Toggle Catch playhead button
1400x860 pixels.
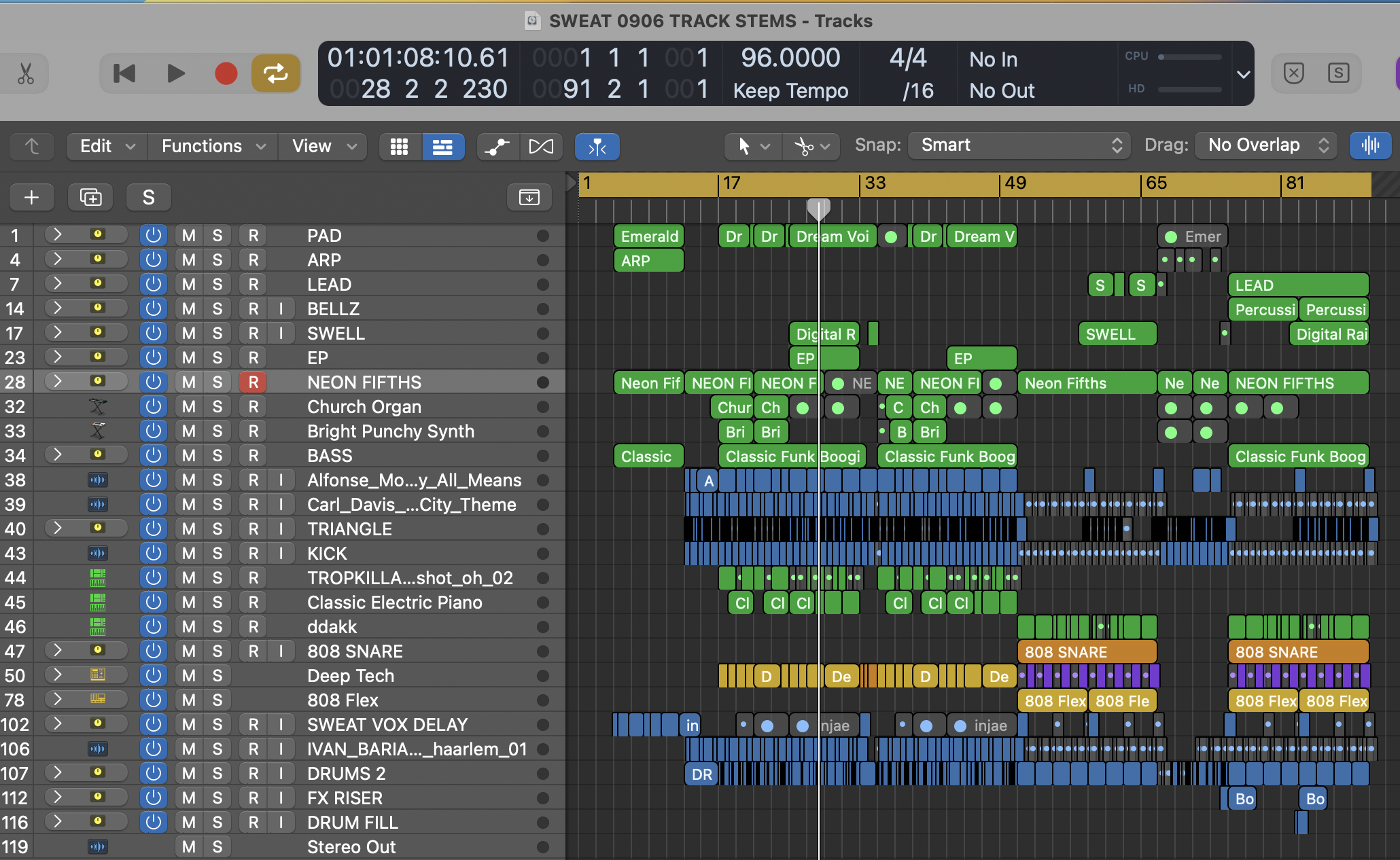click(597, 147)
